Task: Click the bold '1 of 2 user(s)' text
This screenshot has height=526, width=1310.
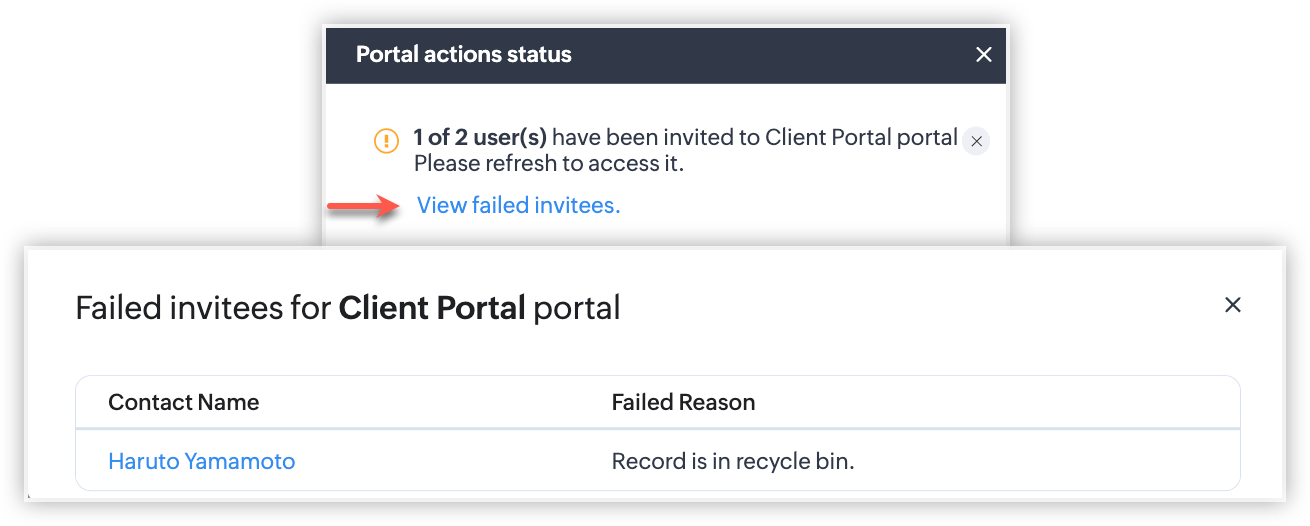Action: click(480, 138)
